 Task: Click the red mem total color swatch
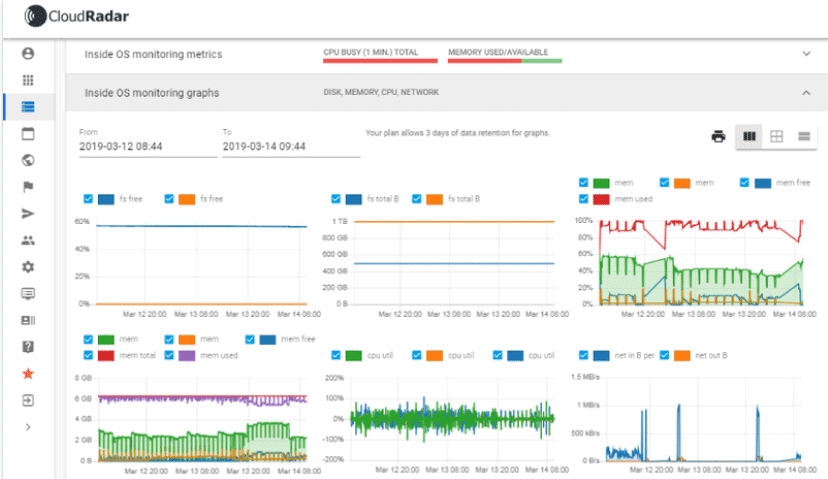tap(106, 355)
